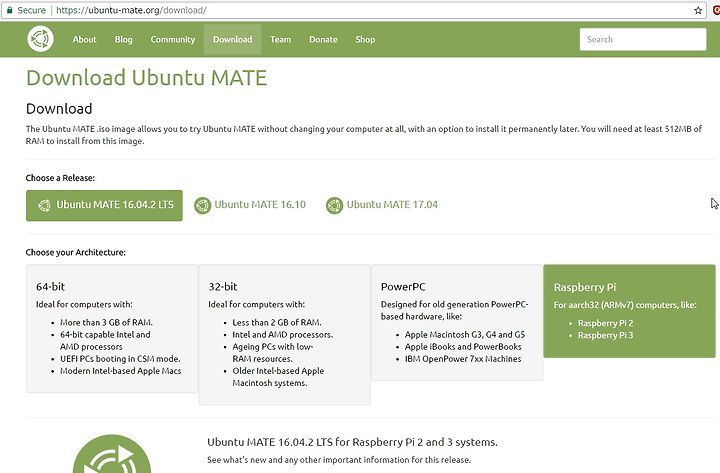Choose the Ubuntu MATE 17.04 release
The image size is (720, 473).
point(382,205)
